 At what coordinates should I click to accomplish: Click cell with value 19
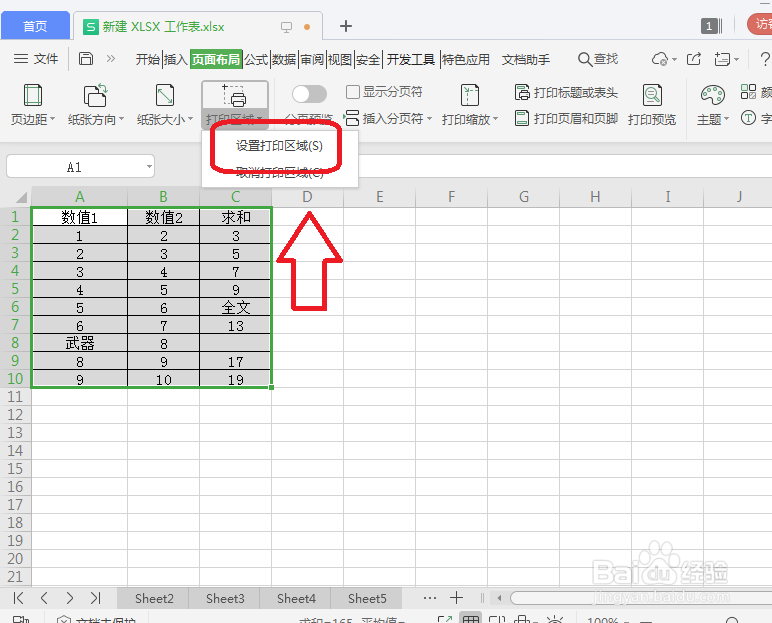click(x=235, y=379)
